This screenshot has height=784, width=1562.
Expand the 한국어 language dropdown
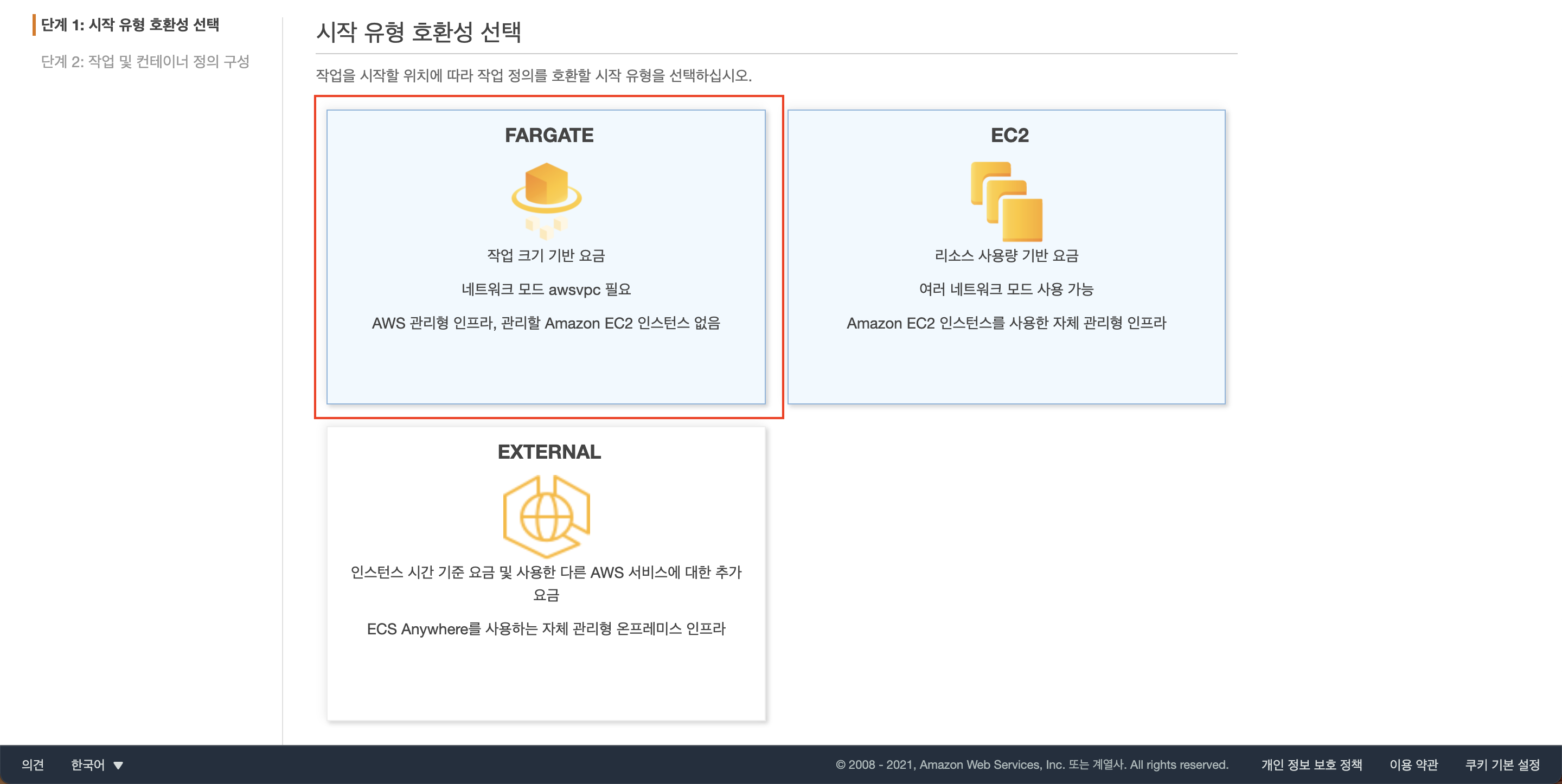point(88,764)
